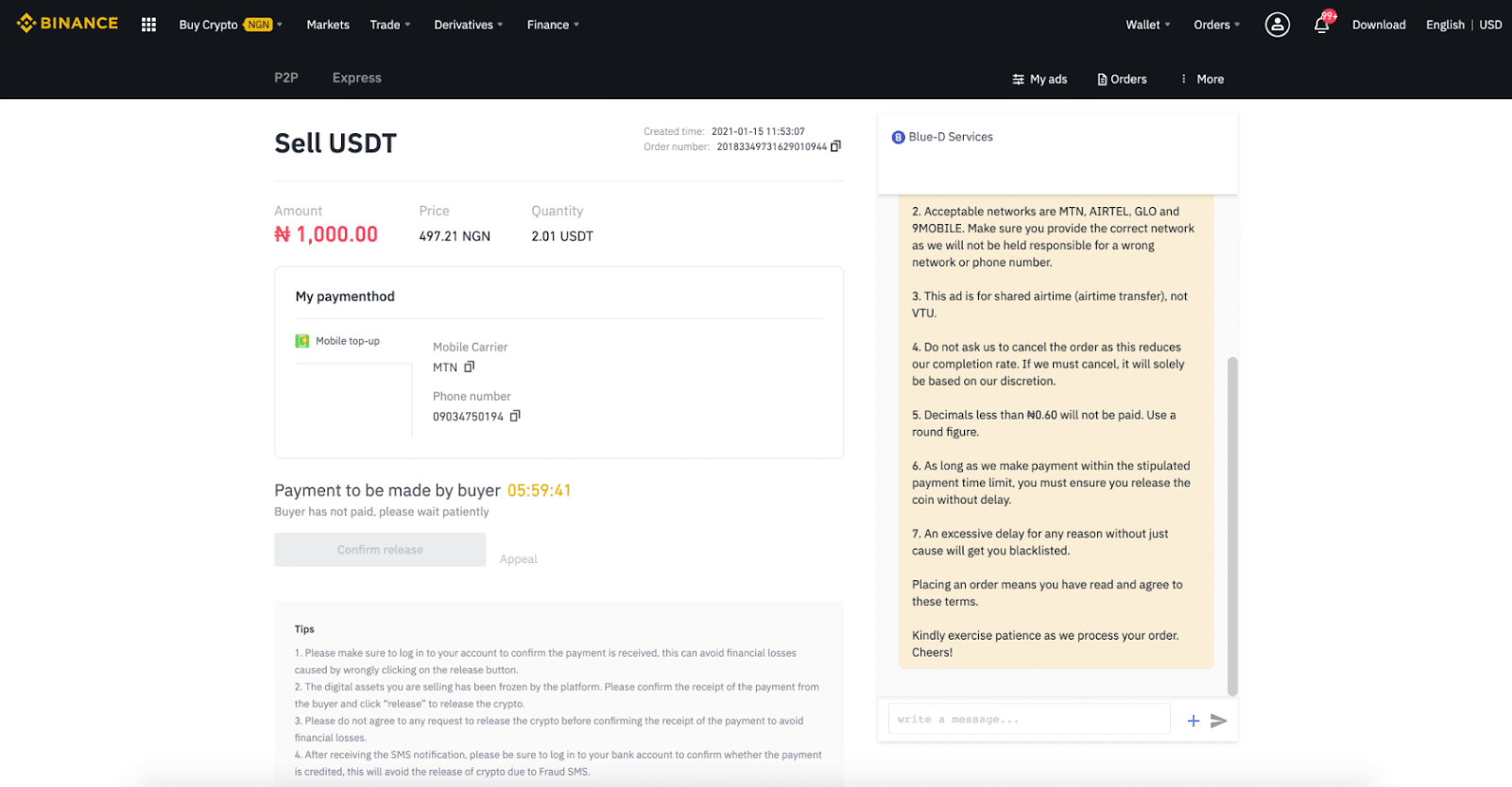Open the Download link
1512x787 pixels.
[1379, 25]
